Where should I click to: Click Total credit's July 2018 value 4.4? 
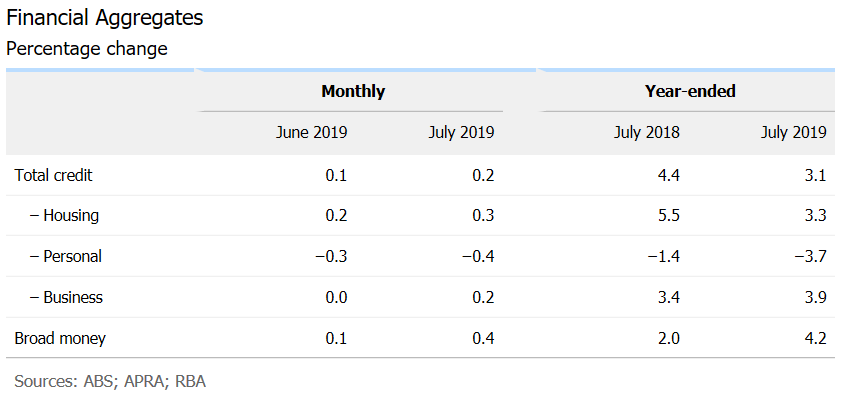[668, 175]
